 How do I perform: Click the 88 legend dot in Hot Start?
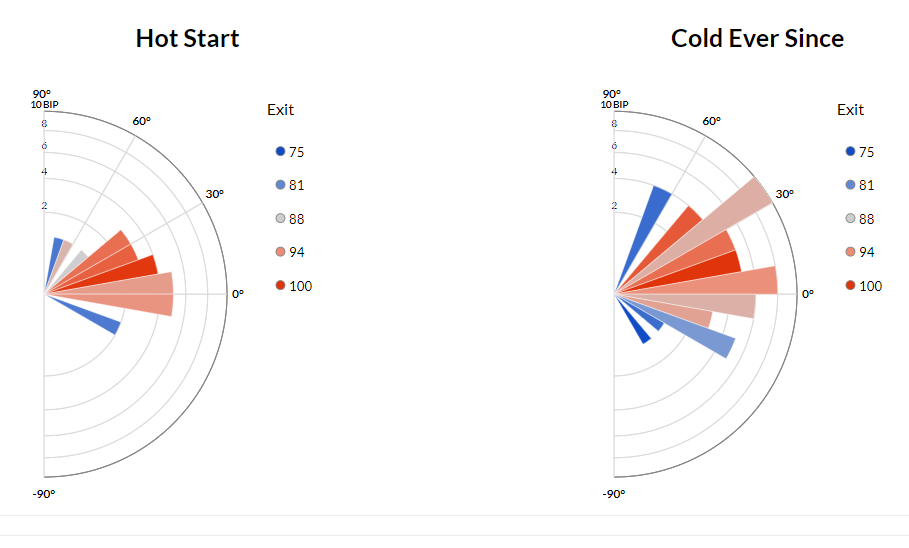(x=280, y=219)
